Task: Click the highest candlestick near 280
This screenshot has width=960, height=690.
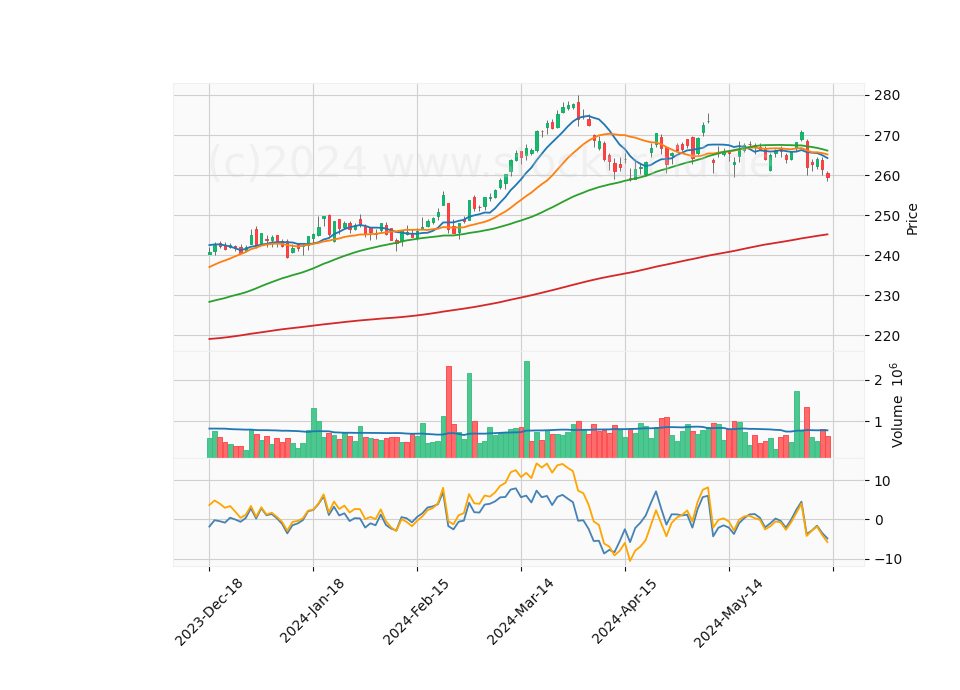Action: (578, 110)
